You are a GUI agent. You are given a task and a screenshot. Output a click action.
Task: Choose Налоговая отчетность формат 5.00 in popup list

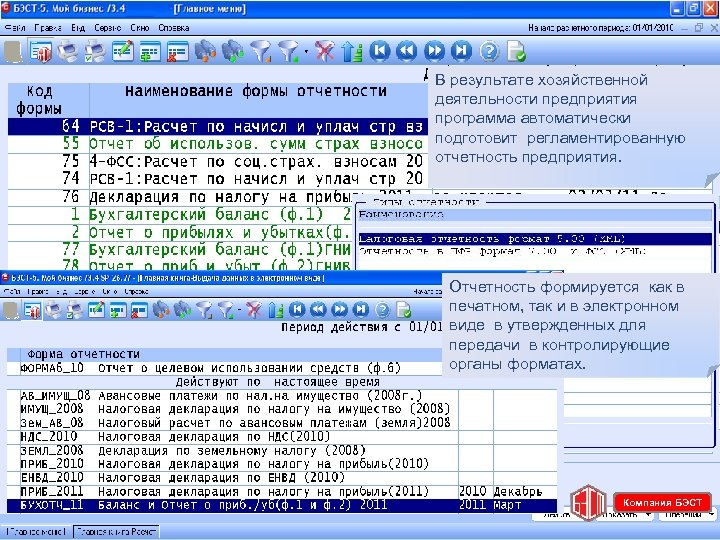click(x=535, y=239)
